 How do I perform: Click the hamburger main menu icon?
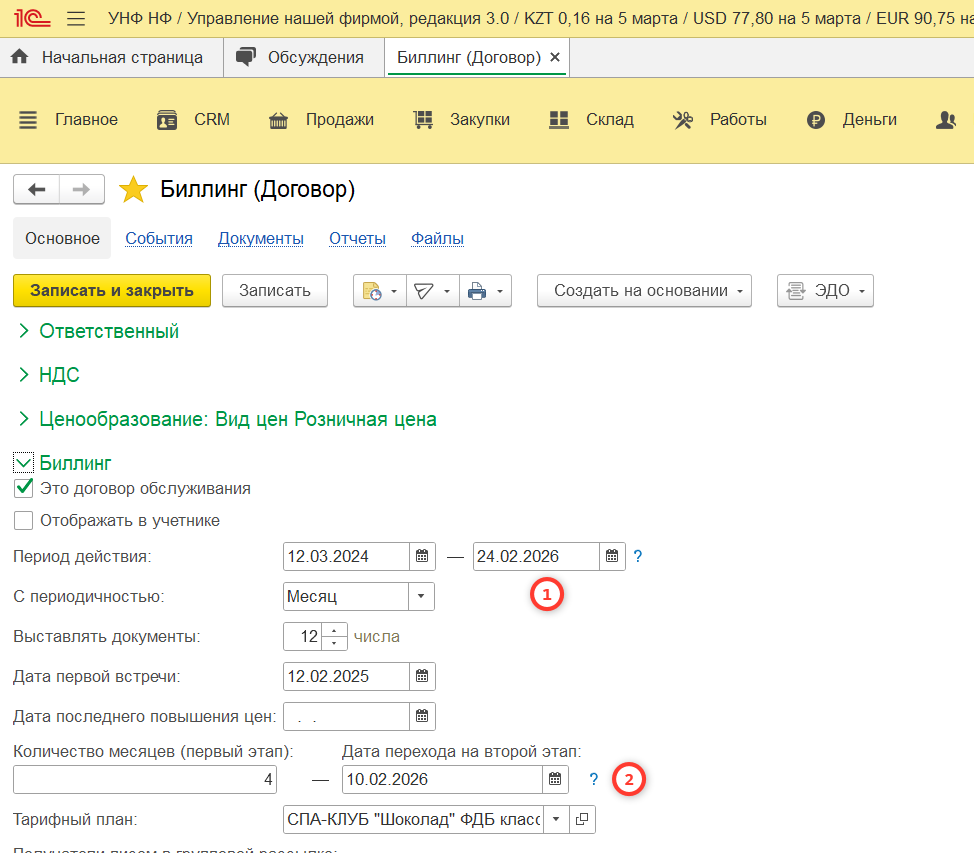[75, 19]
